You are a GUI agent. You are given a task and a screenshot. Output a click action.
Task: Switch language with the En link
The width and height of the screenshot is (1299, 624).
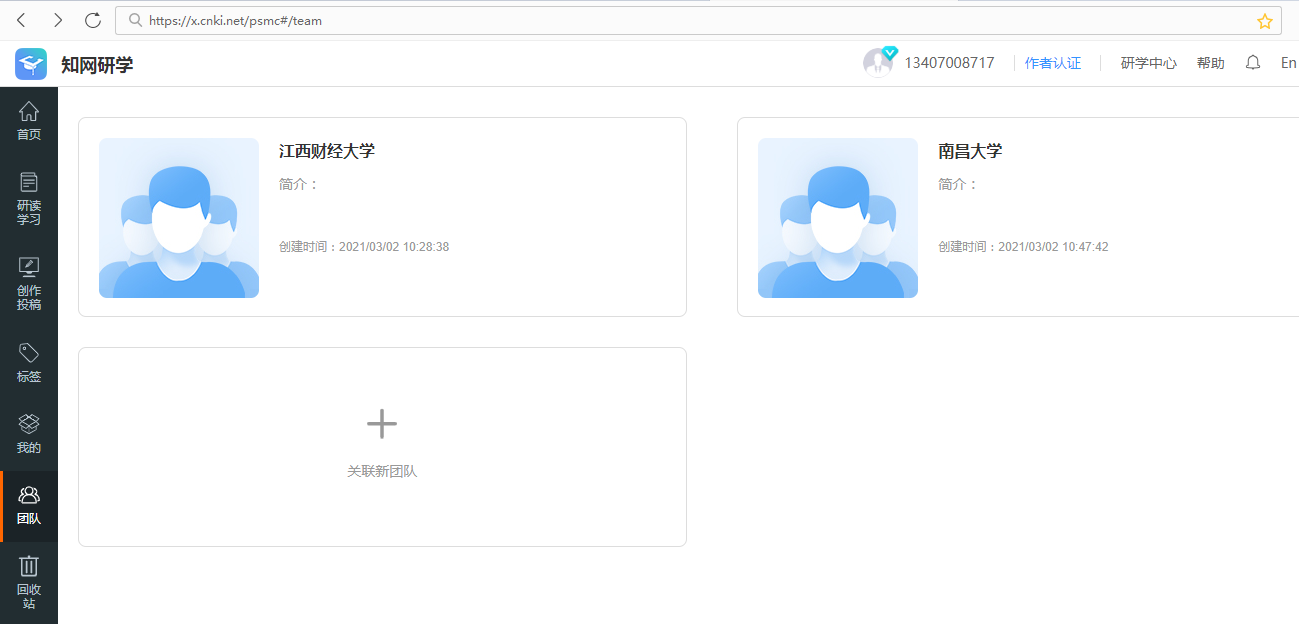[x=1288, y=63]
